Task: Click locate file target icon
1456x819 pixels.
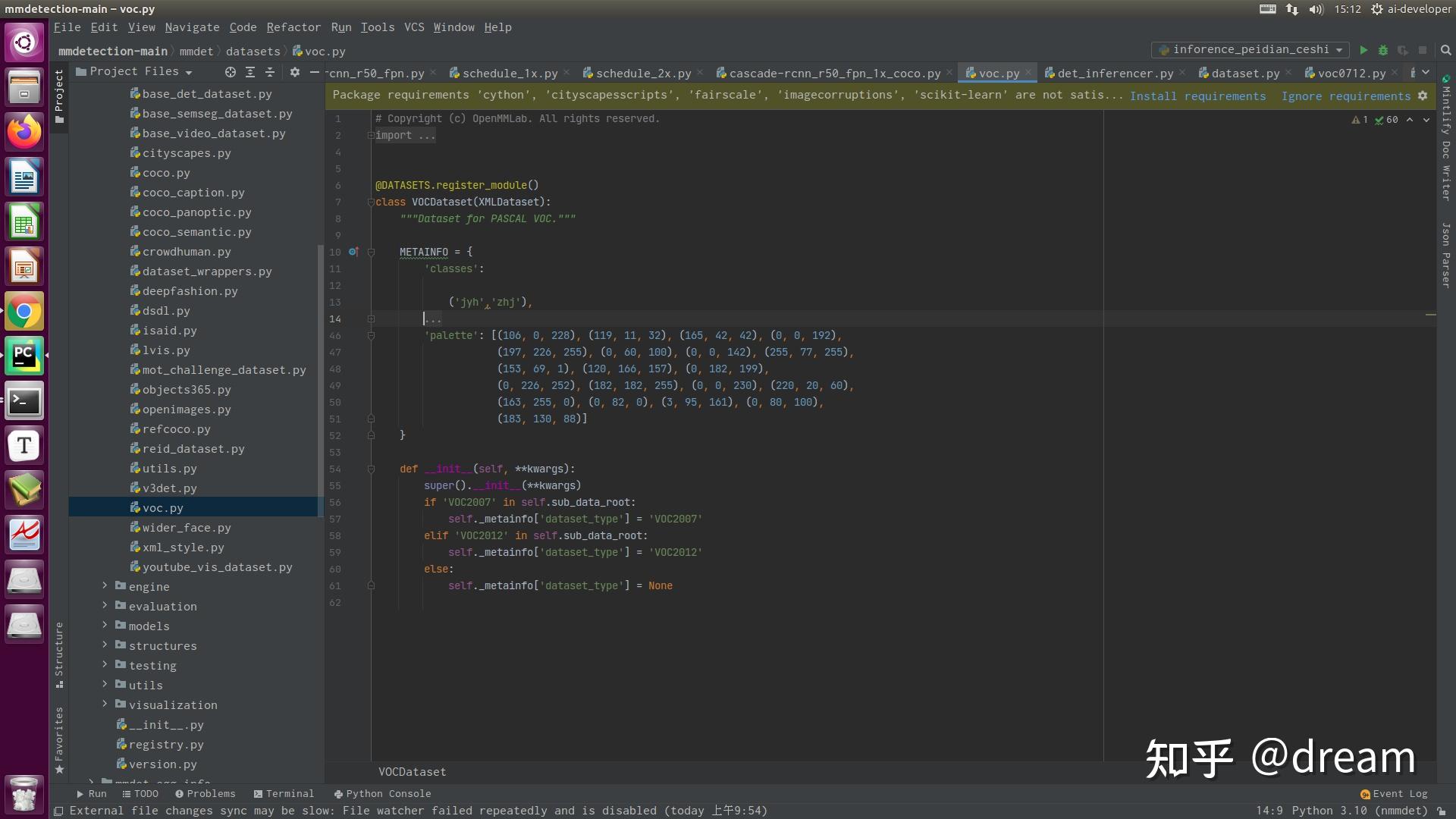Action: tap(231, 72)
